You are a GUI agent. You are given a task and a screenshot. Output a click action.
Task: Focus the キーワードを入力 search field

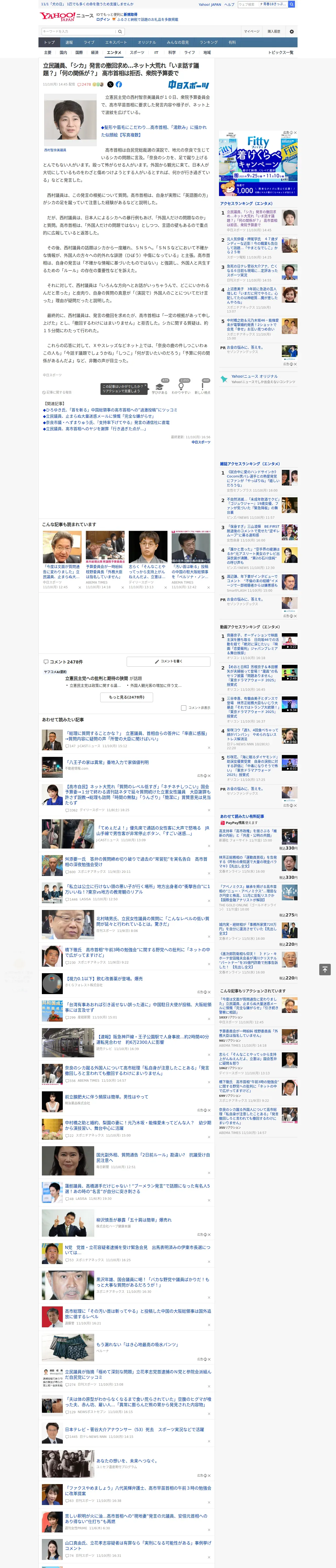[78, 32]
